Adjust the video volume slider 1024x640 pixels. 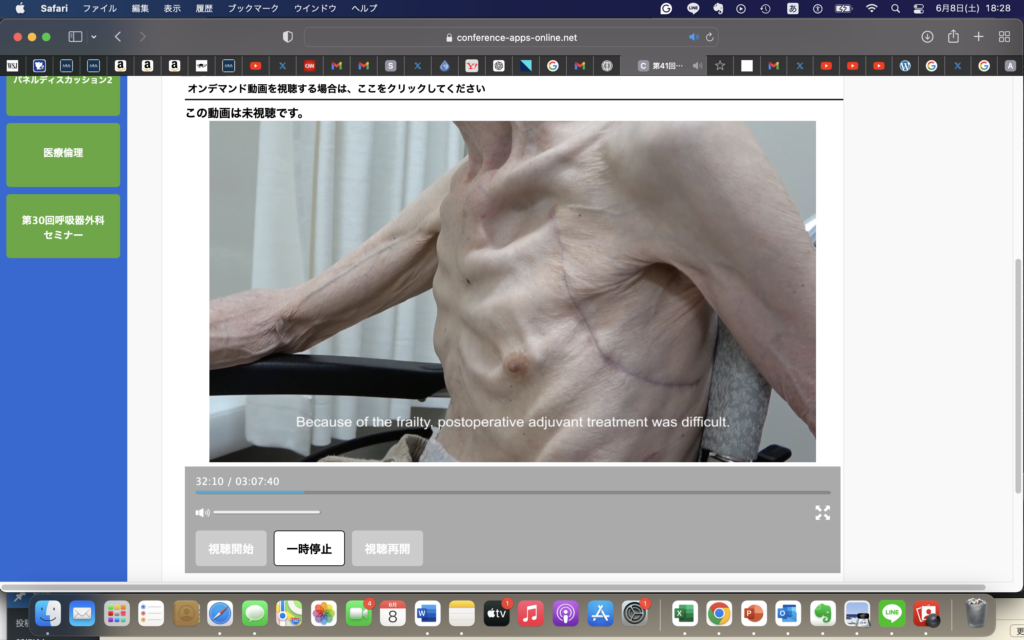[x=267, y=513]
